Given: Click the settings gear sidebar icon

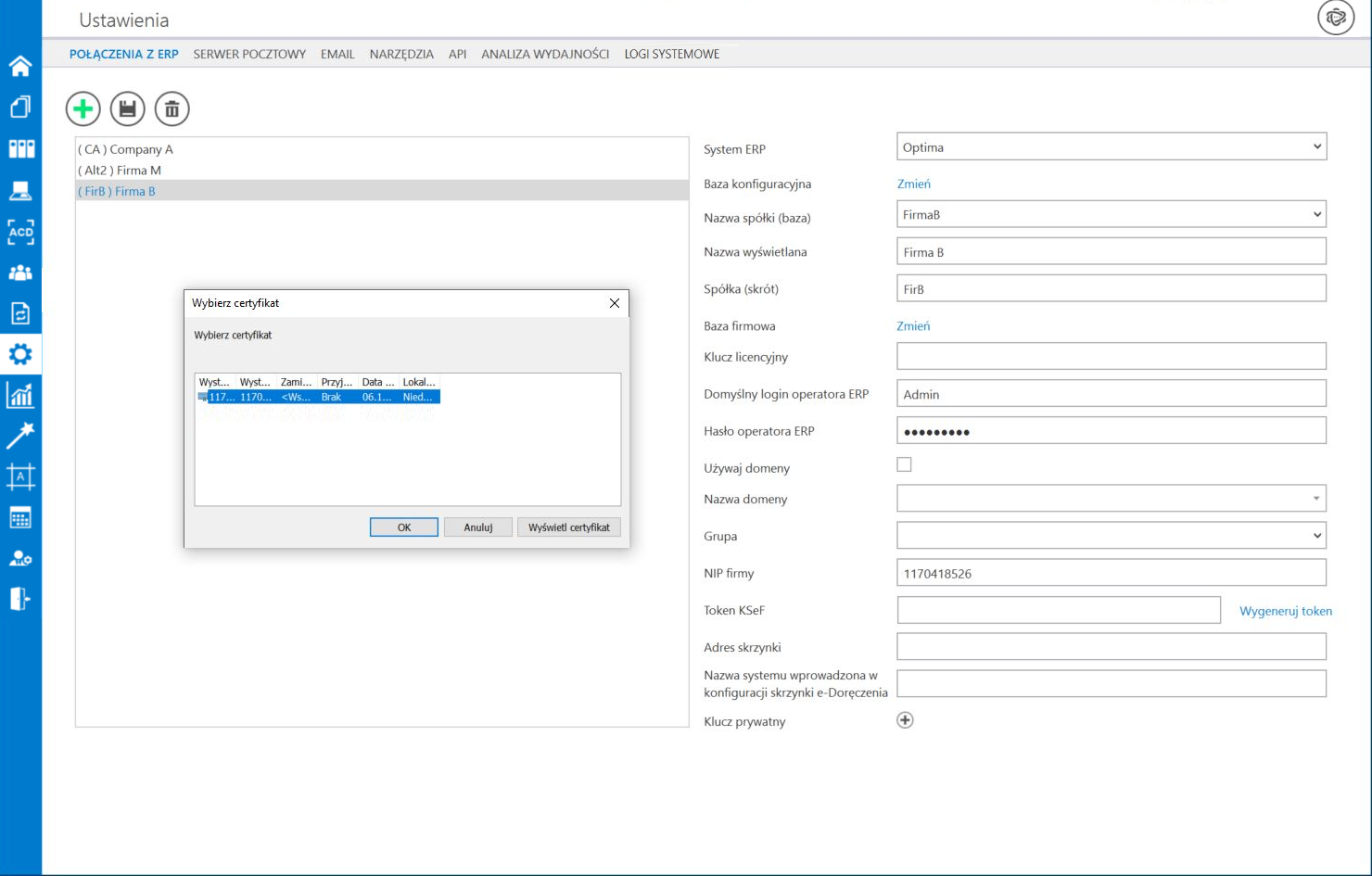Looking at the screenshot, I should (x=20, y=354).
